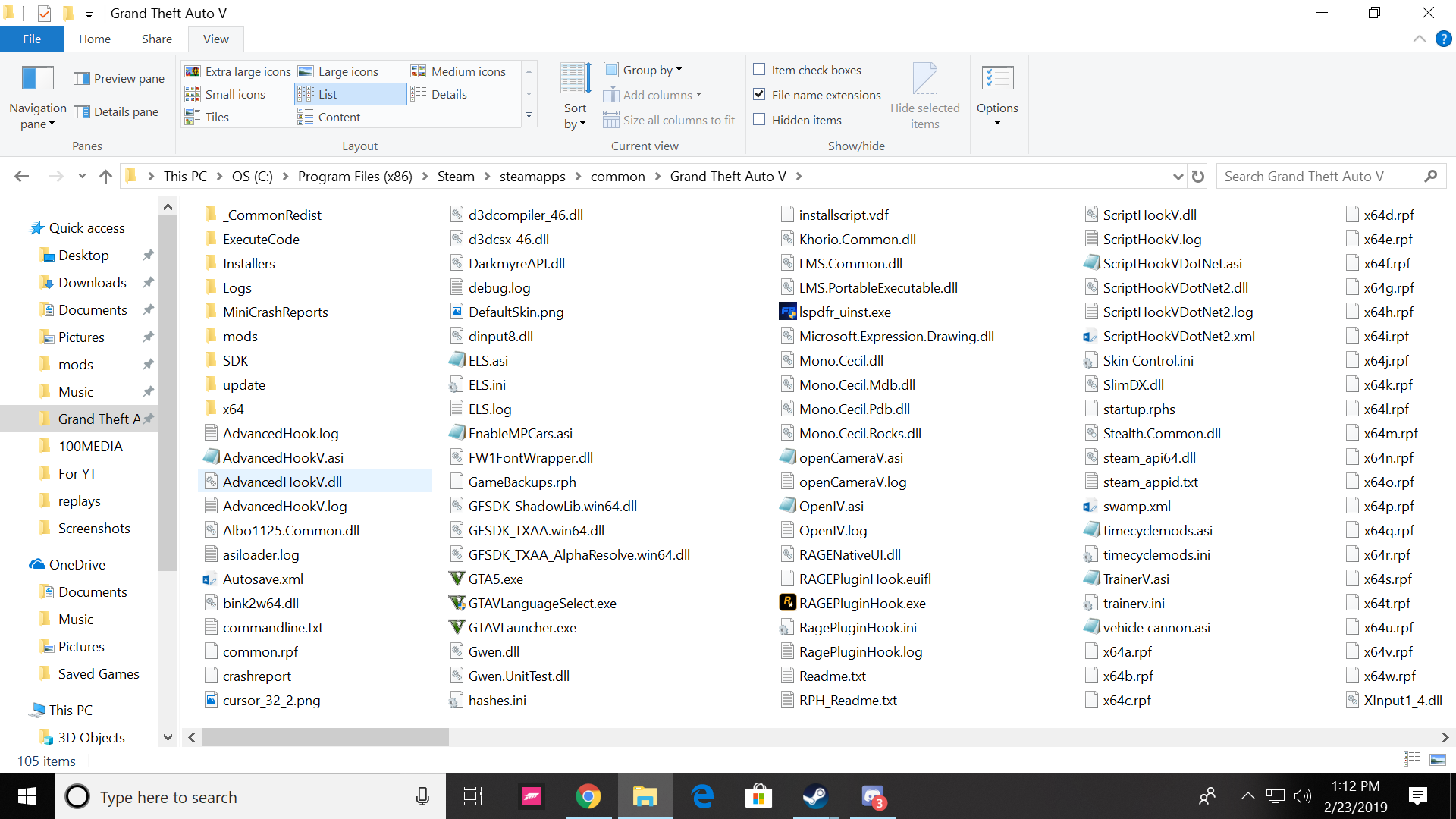The width and height of the screenshot is (1456, 819).
Task: Navigate to steamapps via breadcrumb
Action: pyautogui.click(x=532, y=175)
